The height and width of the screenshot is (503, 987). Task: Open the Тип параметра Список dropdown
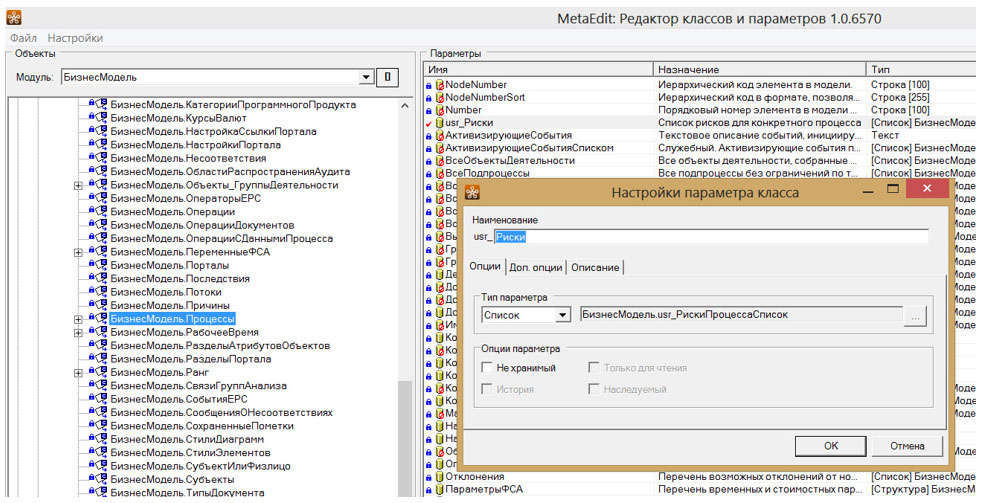coord(562,315)
